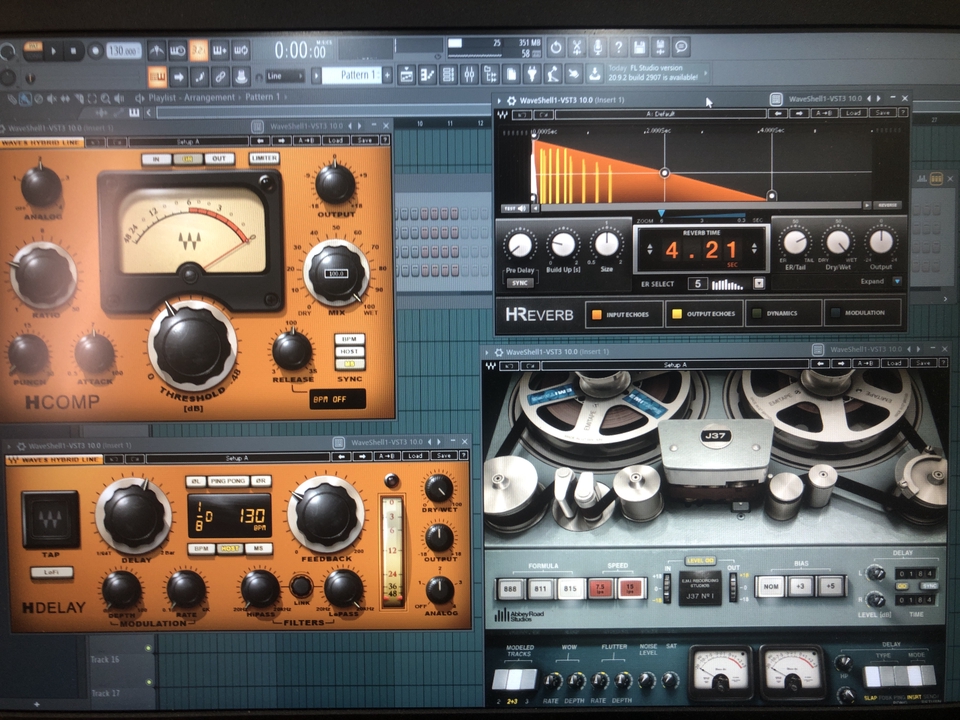Screen dimensions: 960x720
Task: Expand the HReverb Expand arrow
Action: coord(897,281)
